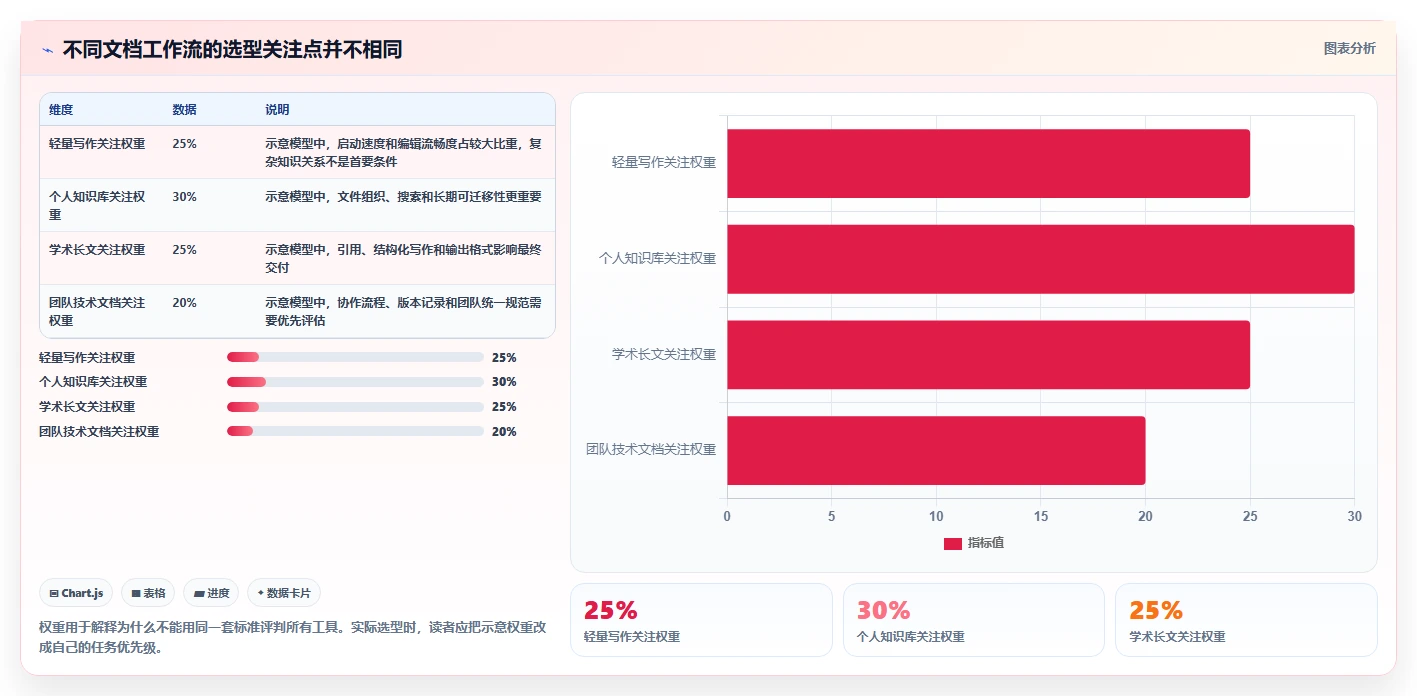Click the chart axis label 个人知识库关注权重
Viewport: 1417px width, 696px height.
click(x=658, y=258)
